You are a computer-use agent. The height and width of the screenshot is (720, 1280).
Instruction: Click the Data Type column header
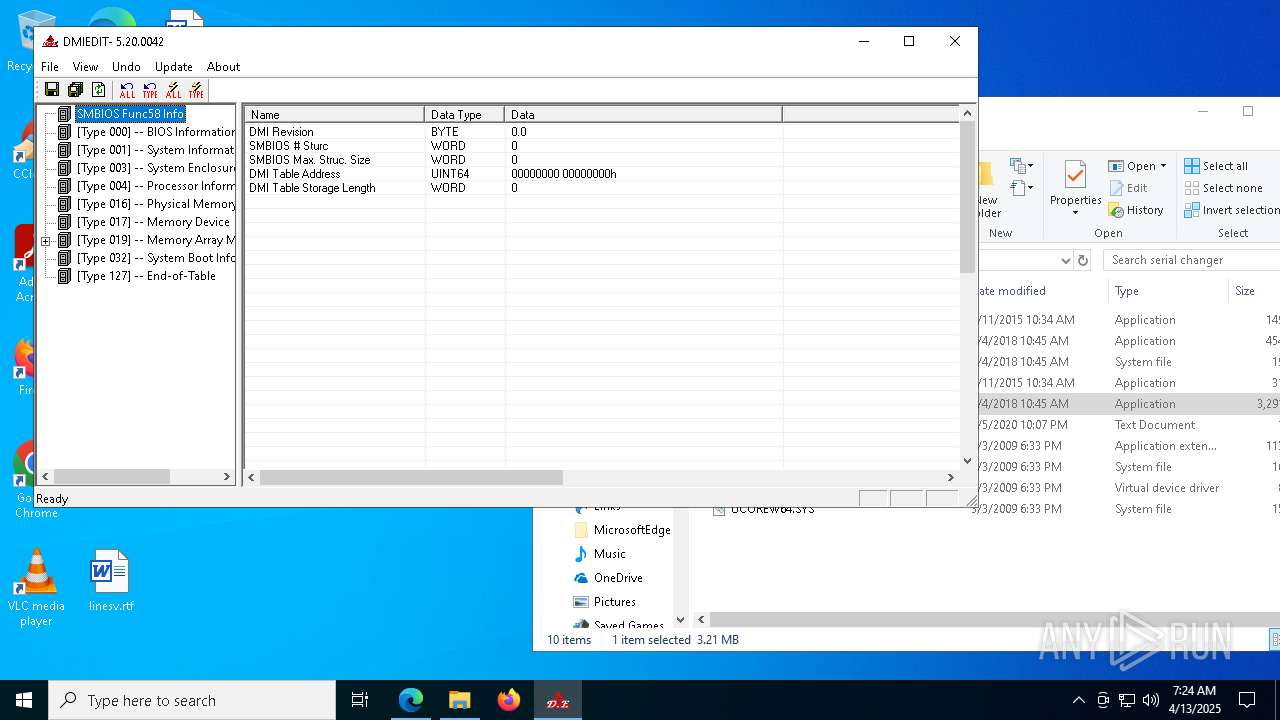pos(464,115)
